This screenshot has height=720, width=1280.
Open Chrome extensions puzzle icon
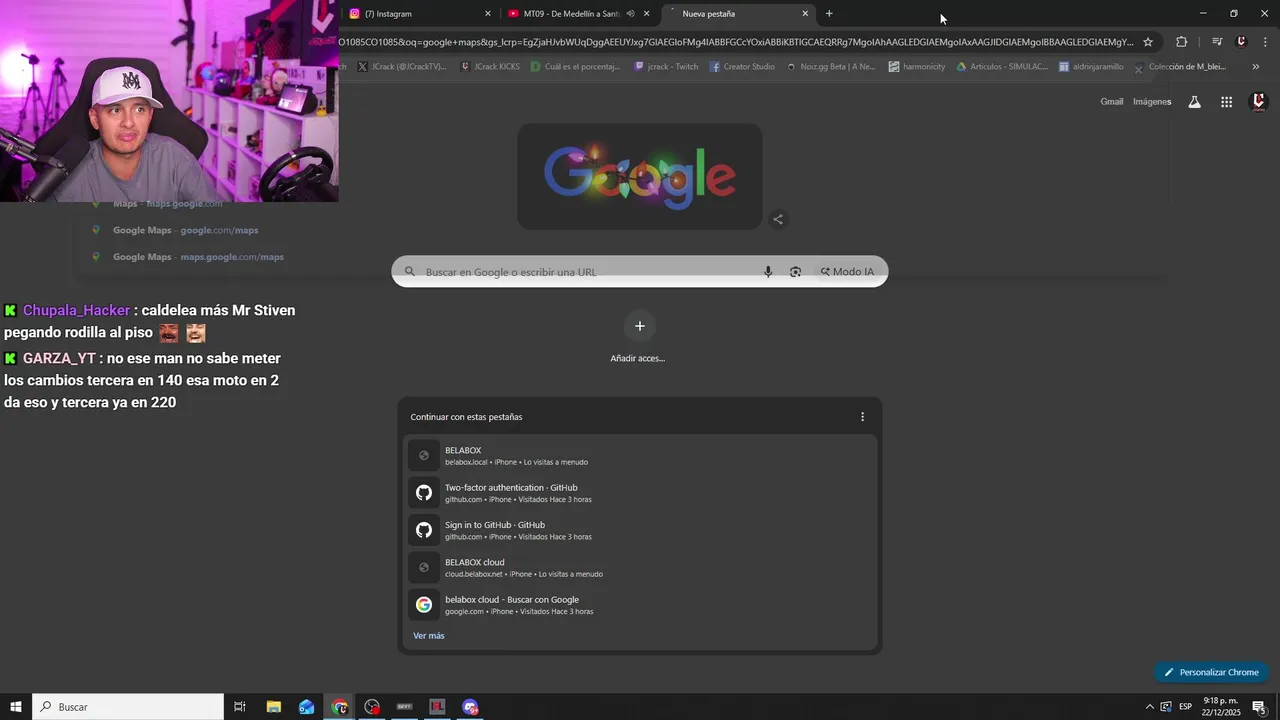pyautogui.click(x=1181, y=42)
